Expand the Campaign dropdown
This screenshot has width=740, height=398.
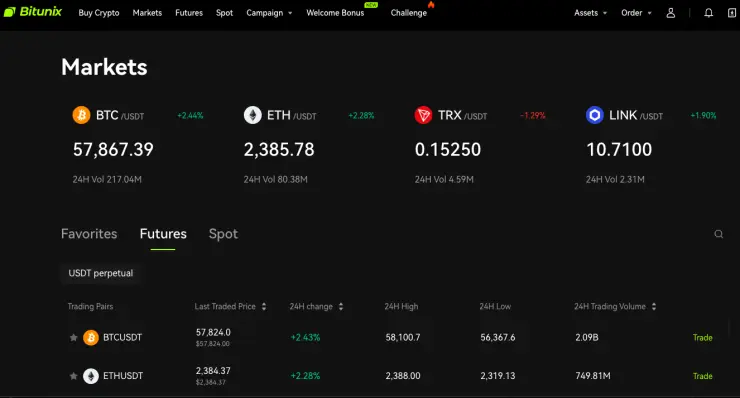269,13
